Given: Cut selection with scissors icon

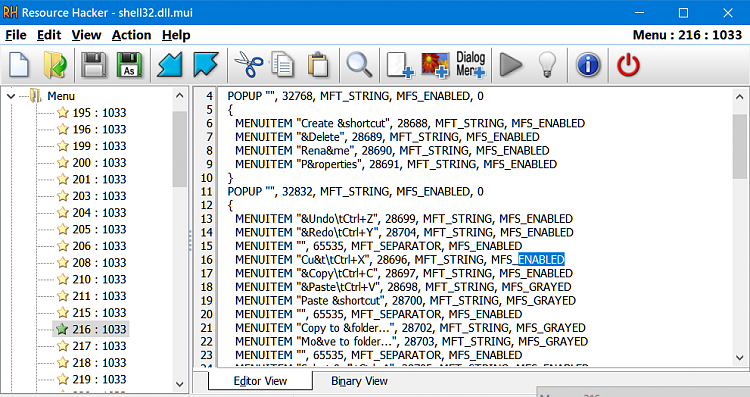Looking at the screenshot, I should 248,65.
